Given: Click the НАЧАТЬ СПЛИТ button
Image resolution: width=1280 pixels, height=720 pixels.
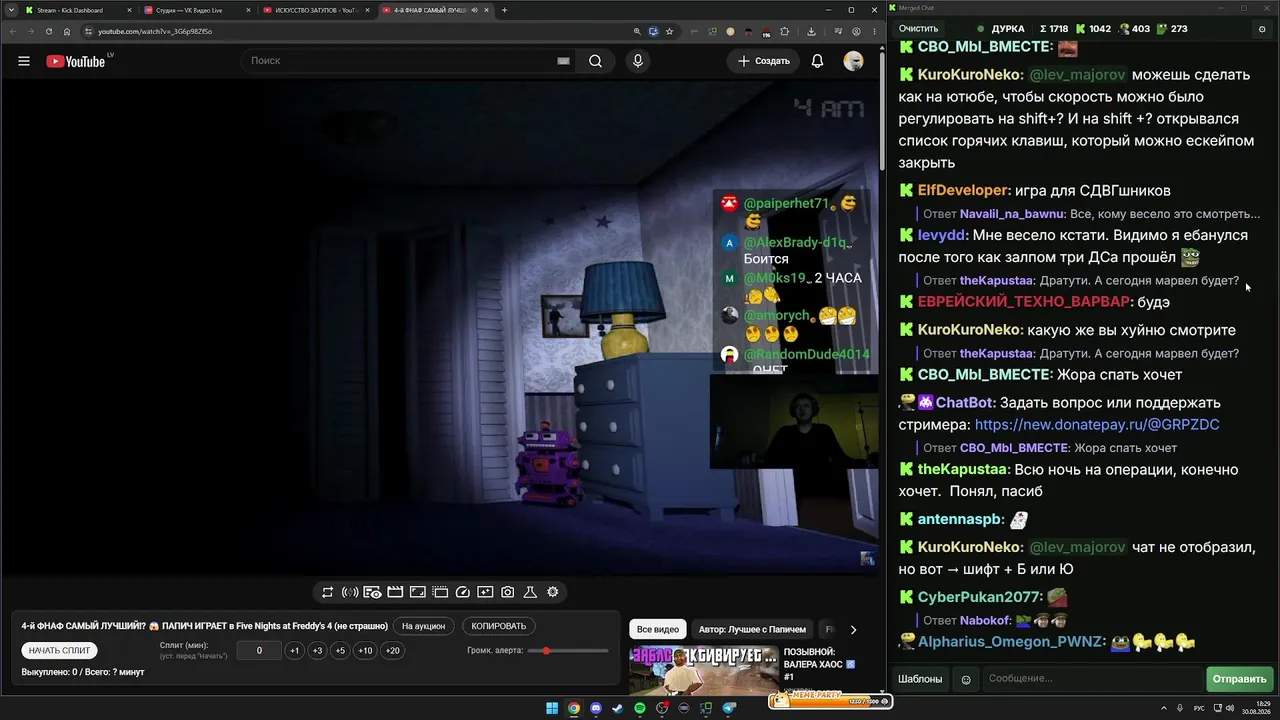Looking at the screenshot, I should tap(59, 650).
